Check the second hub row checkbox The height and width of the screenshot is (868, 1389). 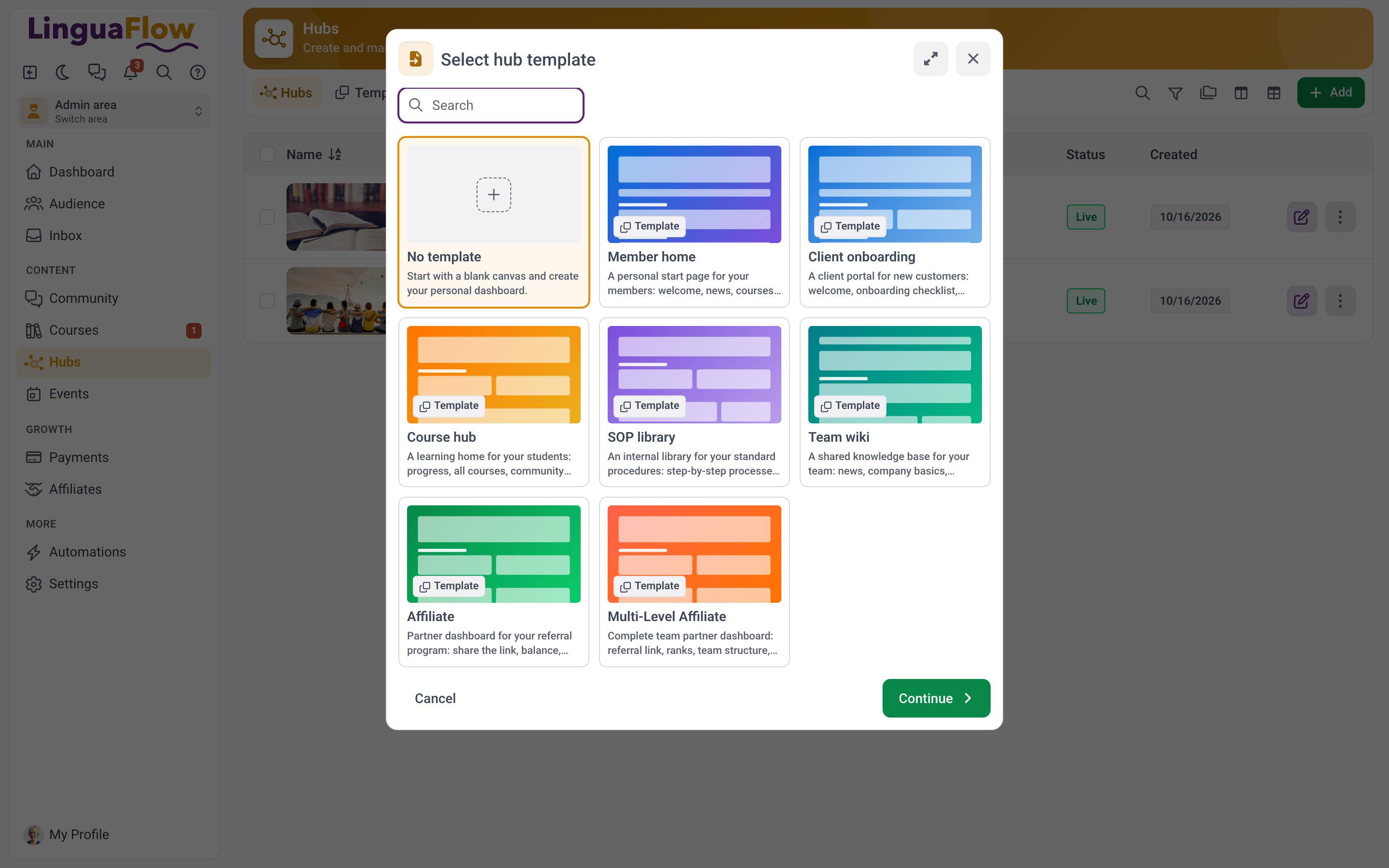tap(267, 301)
